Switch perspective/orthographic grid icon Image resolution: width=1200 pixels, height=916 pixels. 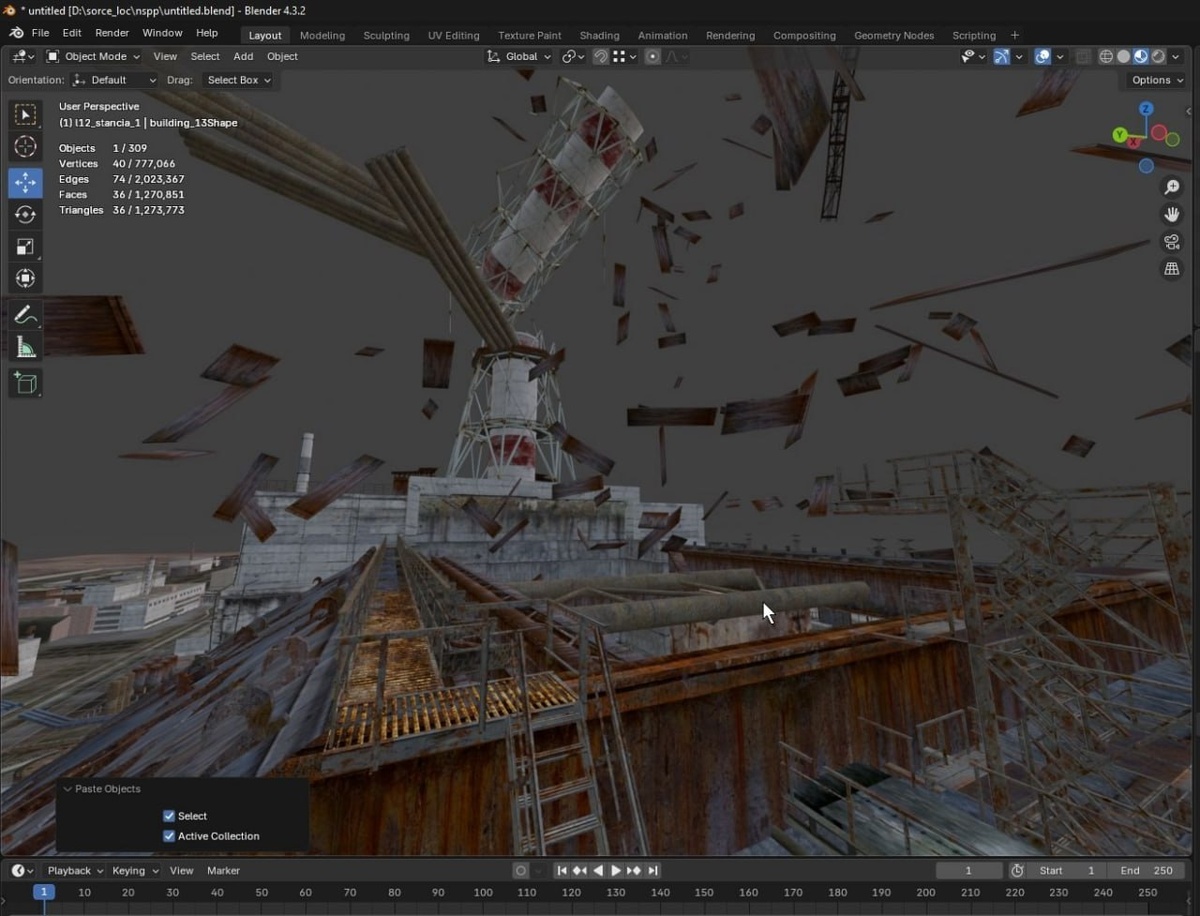click(1172, 269)
